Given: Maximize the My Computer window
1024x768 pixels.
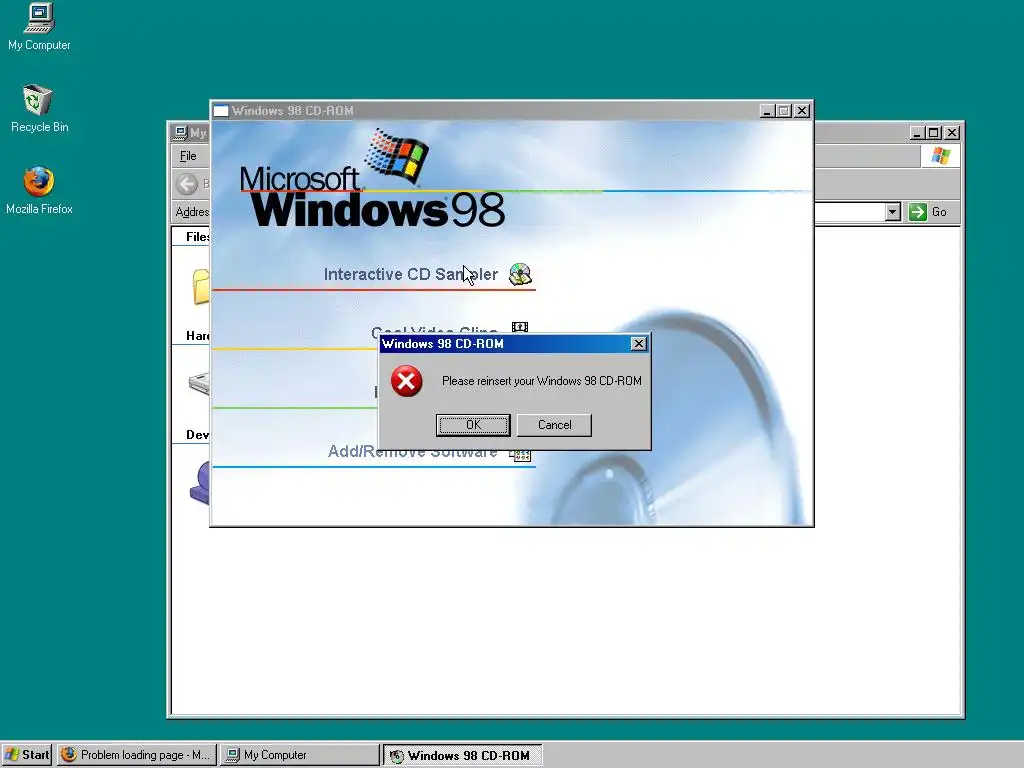Looking at the screenshot, I should pos(934,133).
